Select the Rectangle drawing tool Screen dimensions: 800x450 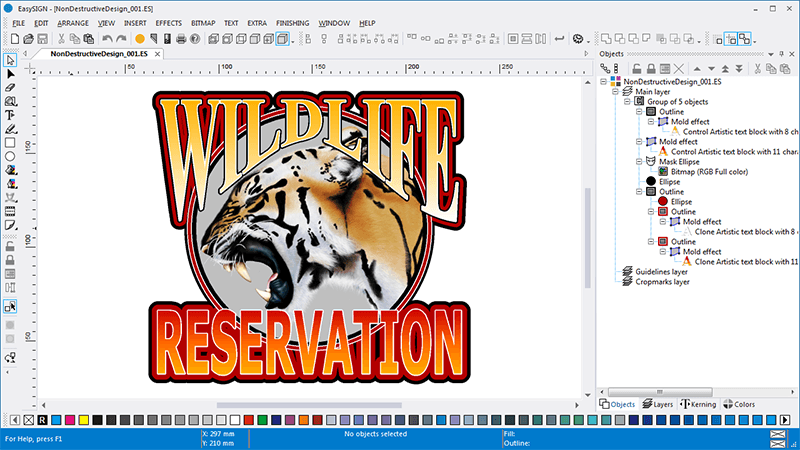tap(11, 143)
